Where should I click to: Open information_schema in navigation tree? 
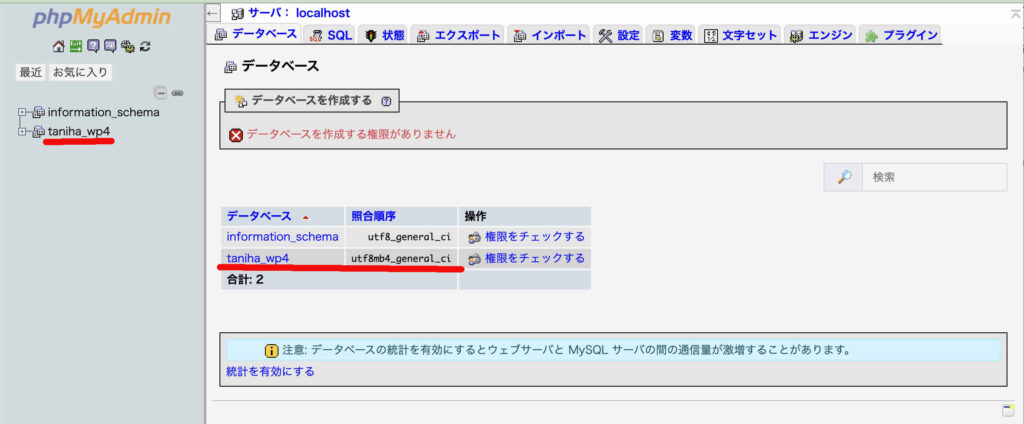103,112
